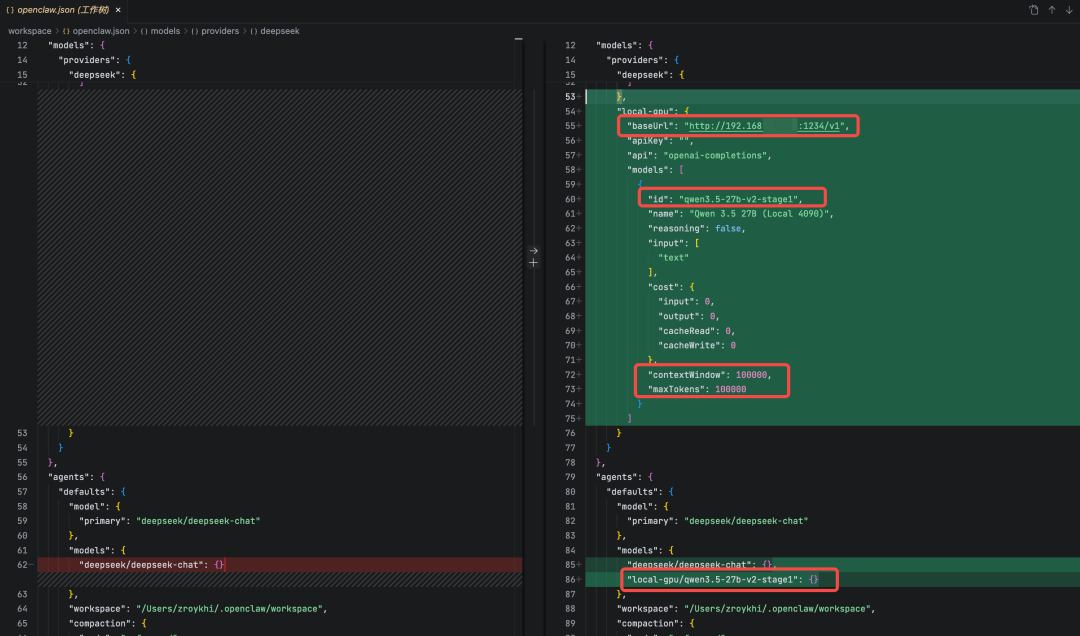Click the open file icon in the editor toolbar
Screen dimensions: 1080x636
click(1033, 10)
